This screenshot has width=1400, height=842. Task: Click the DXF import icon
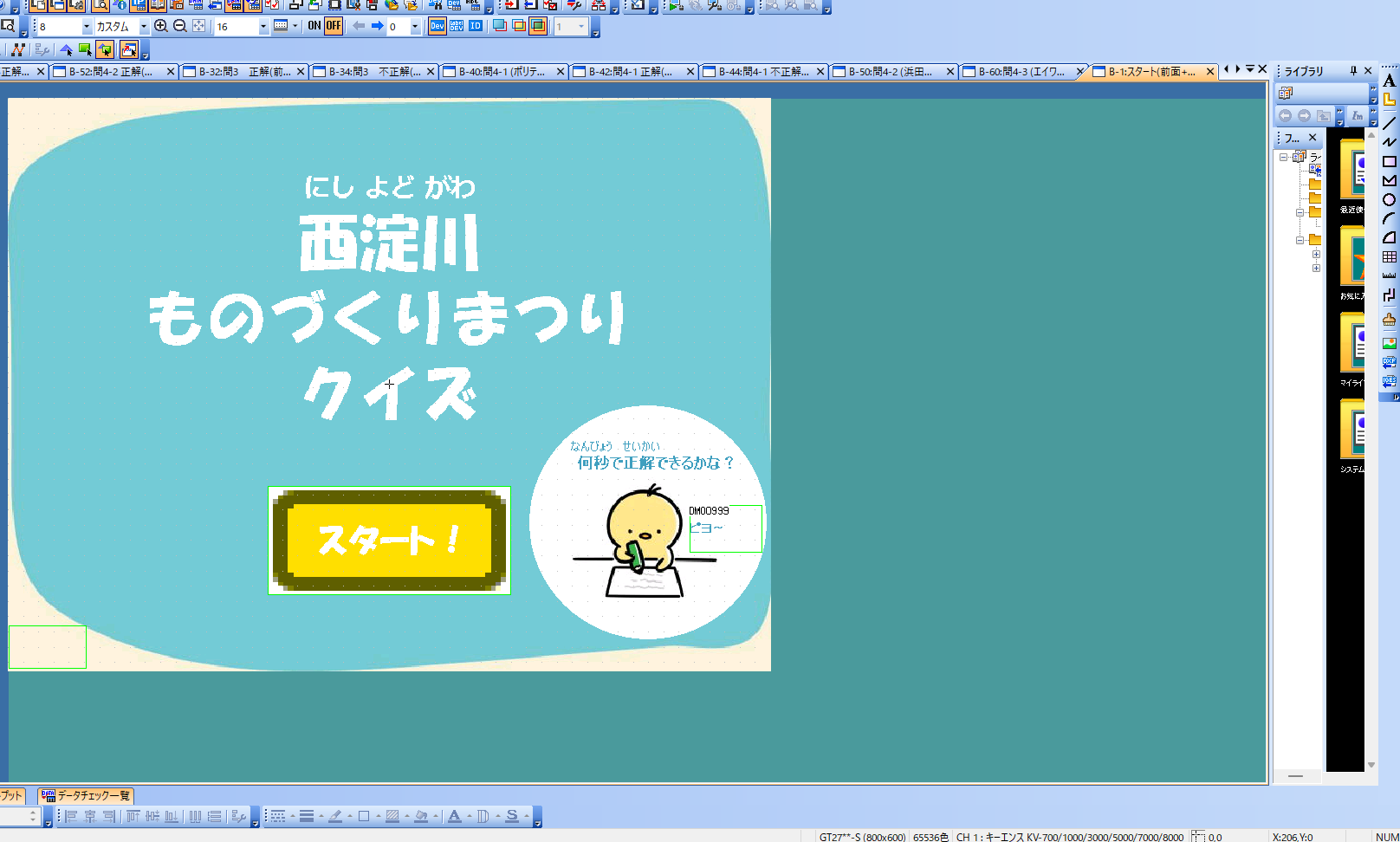tap(1389, 362)
